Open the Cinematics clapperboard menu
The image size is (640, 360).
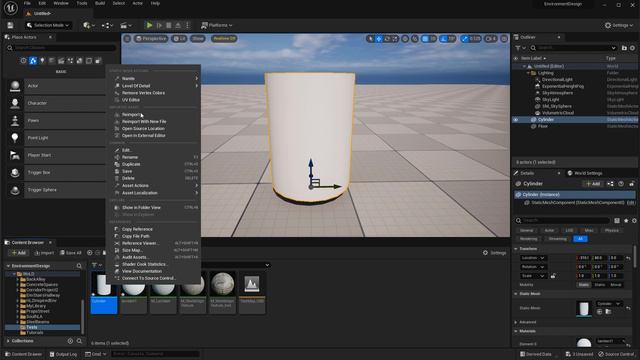[x=126, y=25]
